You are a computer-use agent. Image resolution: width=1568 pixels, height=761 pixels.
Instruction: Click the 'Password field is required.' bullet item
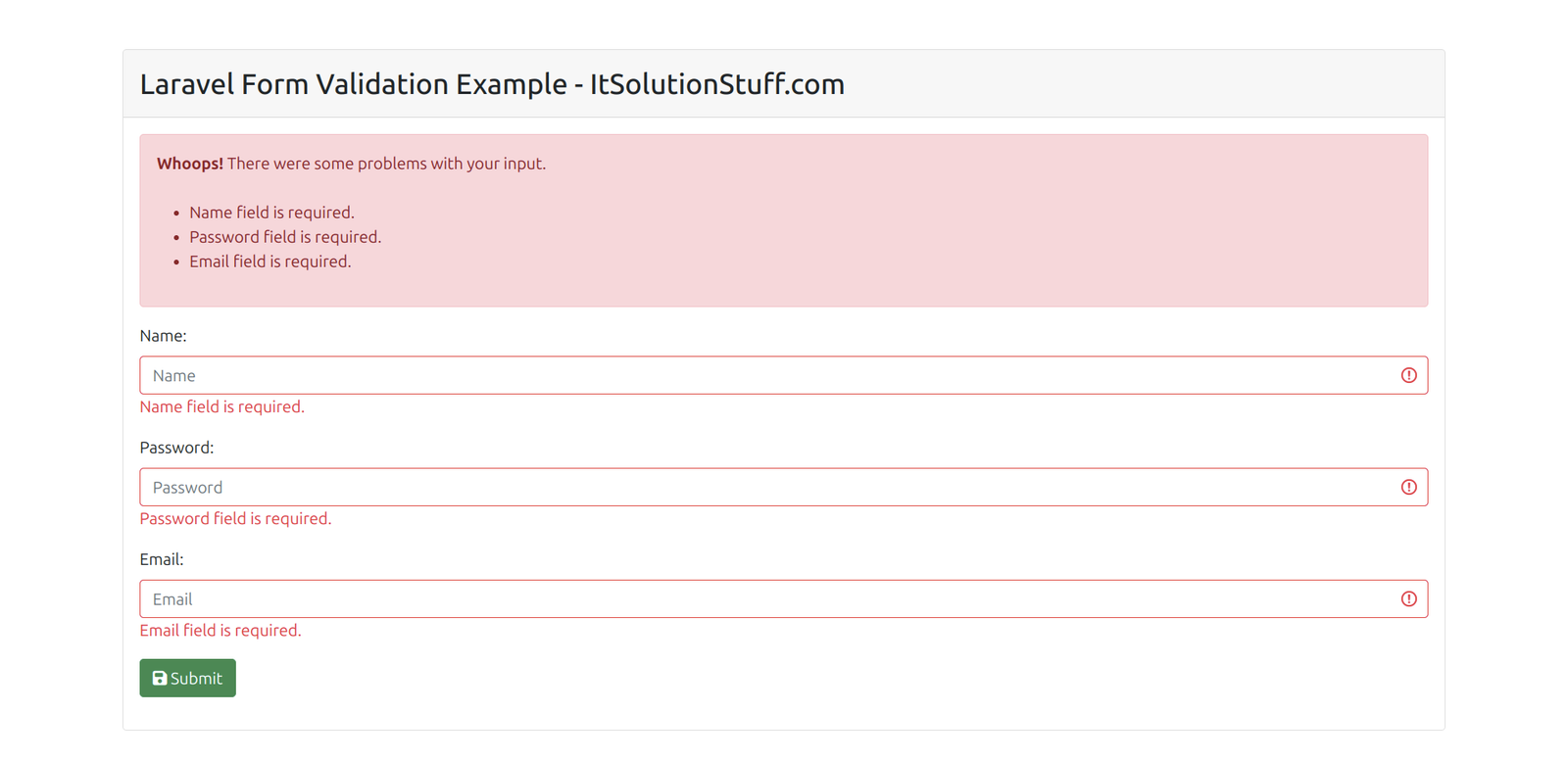coord(285,236)
